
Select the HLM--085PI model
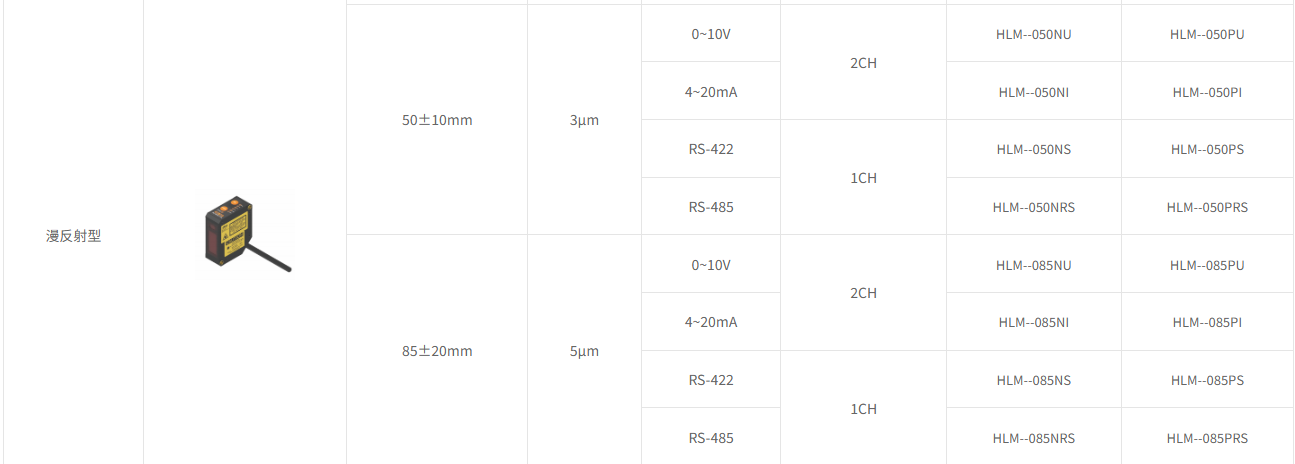1207,322
